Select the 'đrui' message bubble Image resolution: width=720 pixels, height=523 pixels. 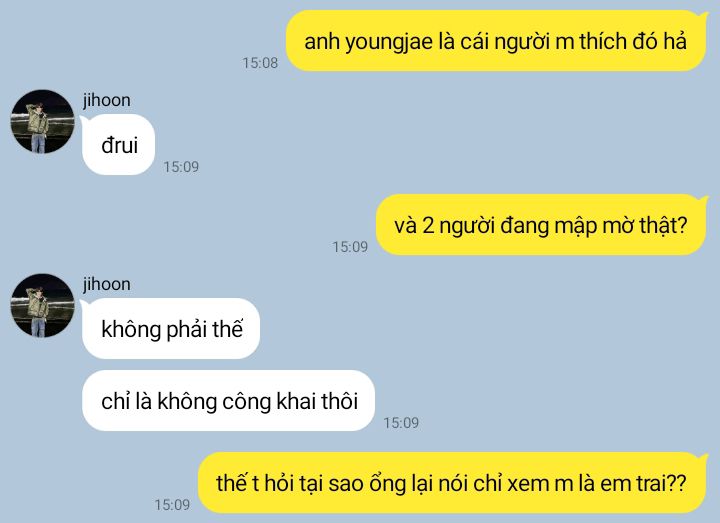tap(118, 145)
